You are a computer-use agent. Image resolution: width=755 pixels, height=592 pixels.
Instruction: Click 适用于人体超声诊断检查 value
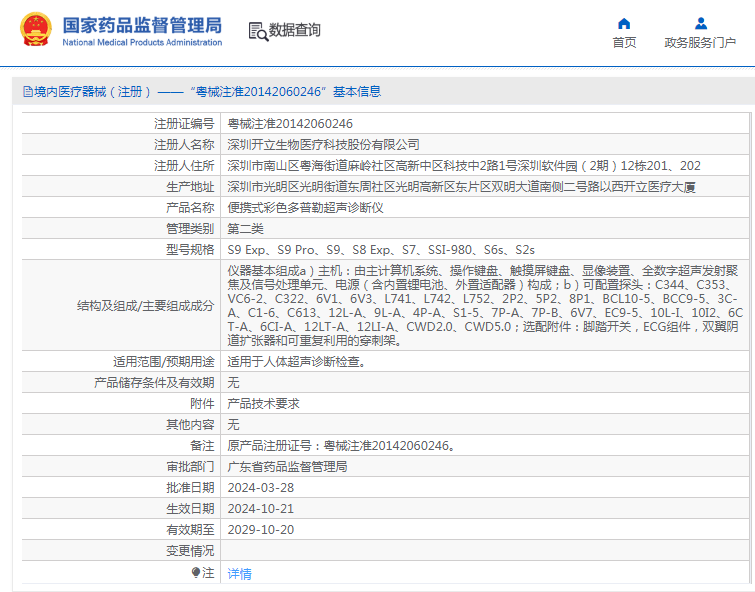(297, 361)
